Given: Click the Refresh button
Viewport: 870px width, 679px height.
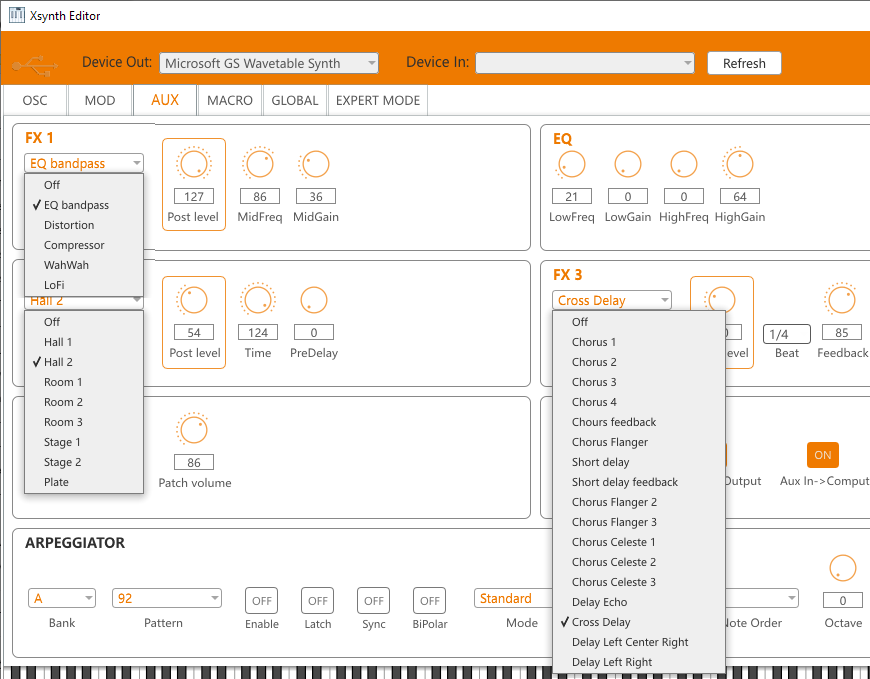Looking at the screenshot, I should point(744,63).
